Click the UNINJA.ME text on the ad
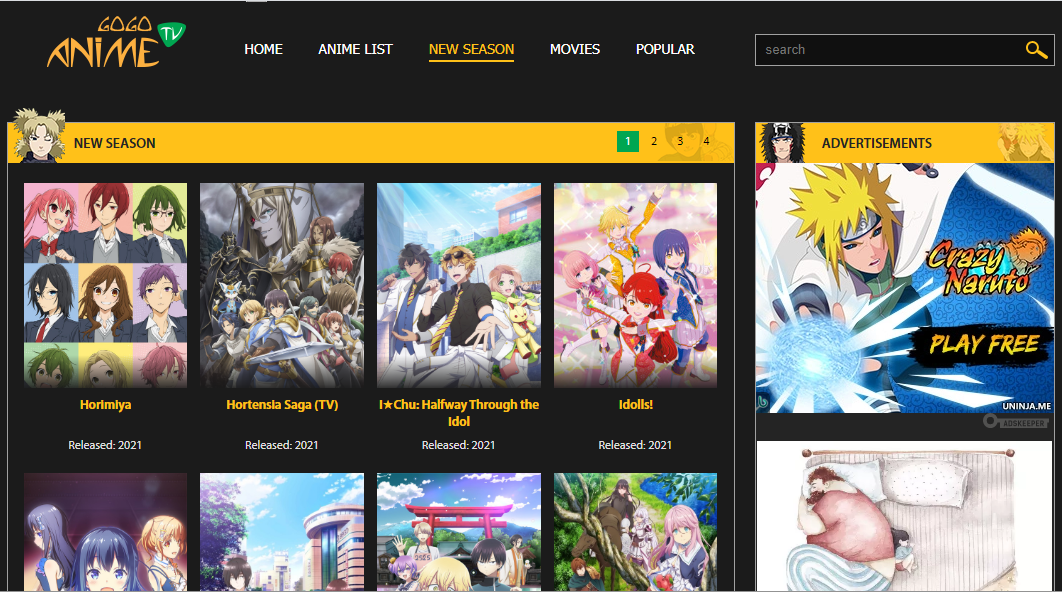This screenshot has height=592, width=1062. pos(1026,406)
